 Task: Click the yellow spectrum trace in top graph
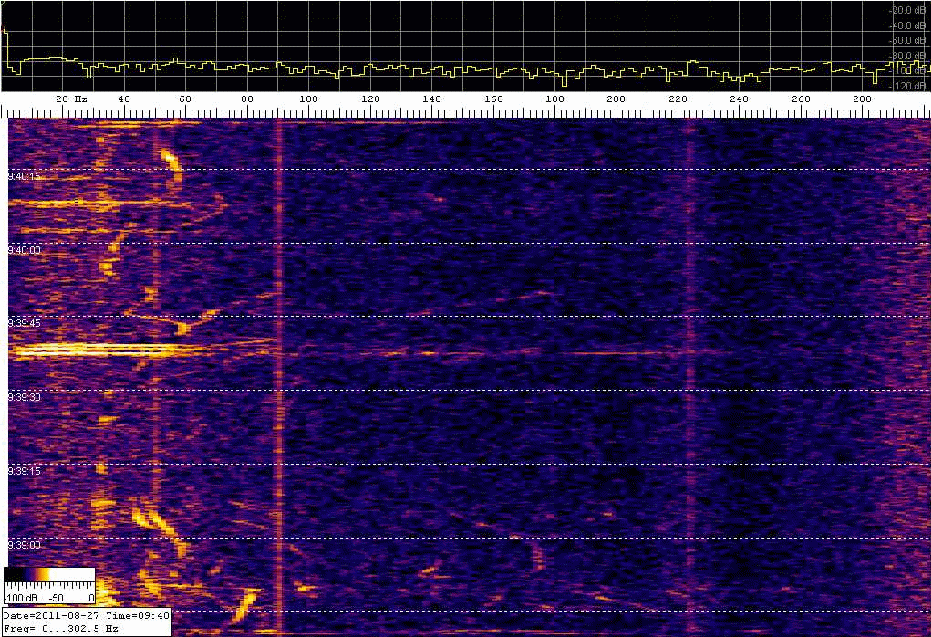pos(400,69)
